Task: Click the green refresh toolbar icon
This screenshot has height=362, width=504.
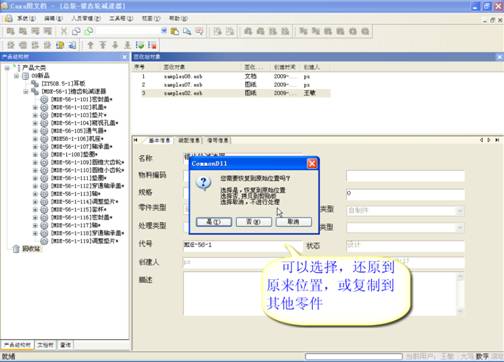Action: 89,31
